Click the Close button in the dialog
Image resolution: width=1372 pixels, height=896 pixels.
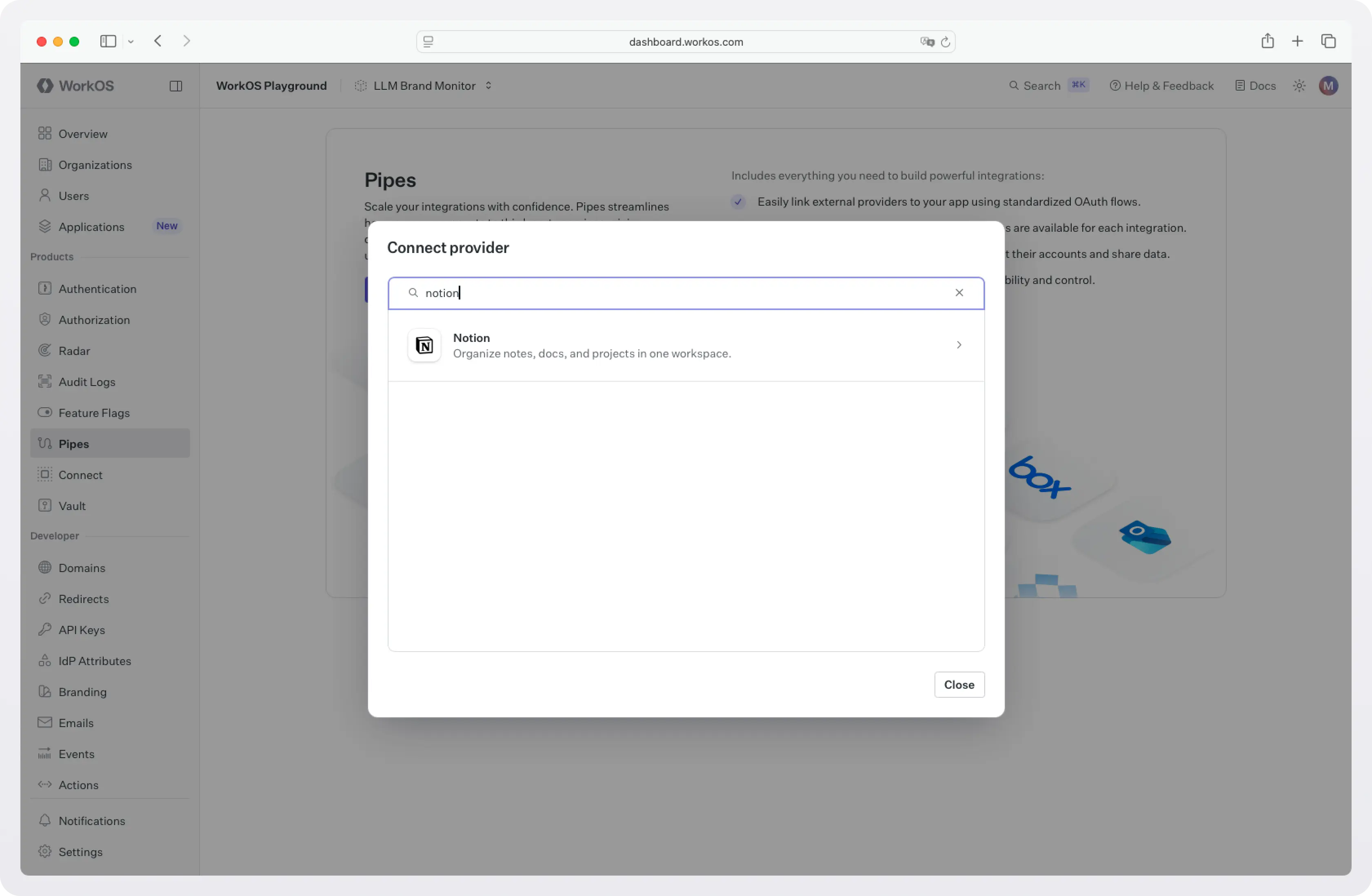tap(959, 685)
